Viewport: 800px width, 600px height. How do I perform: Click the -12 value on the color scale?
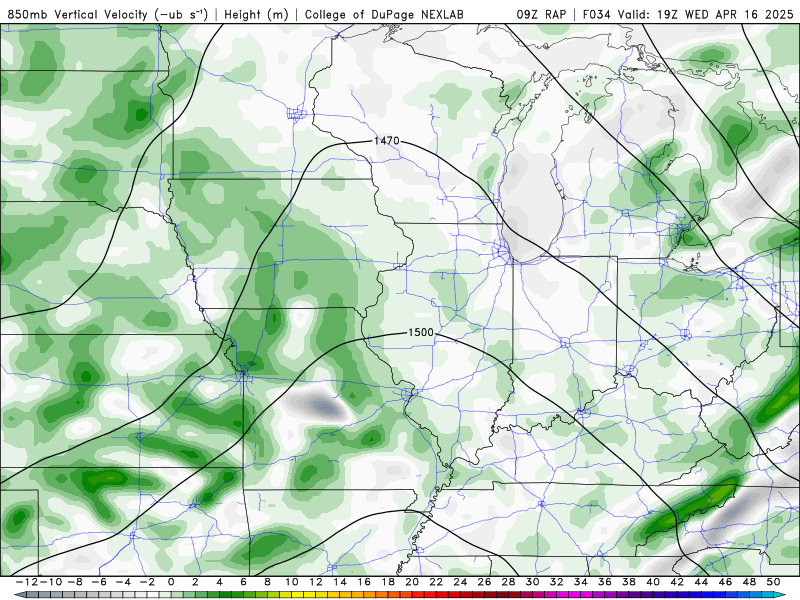tap(27, 582)
